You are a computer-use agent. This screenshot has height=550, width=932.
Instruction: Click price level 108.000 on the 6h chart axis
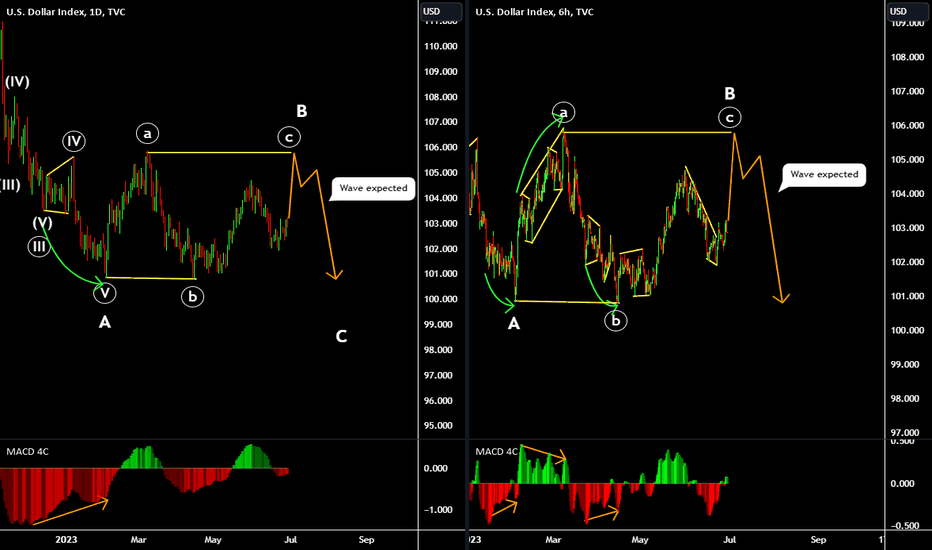click(908, 58)
